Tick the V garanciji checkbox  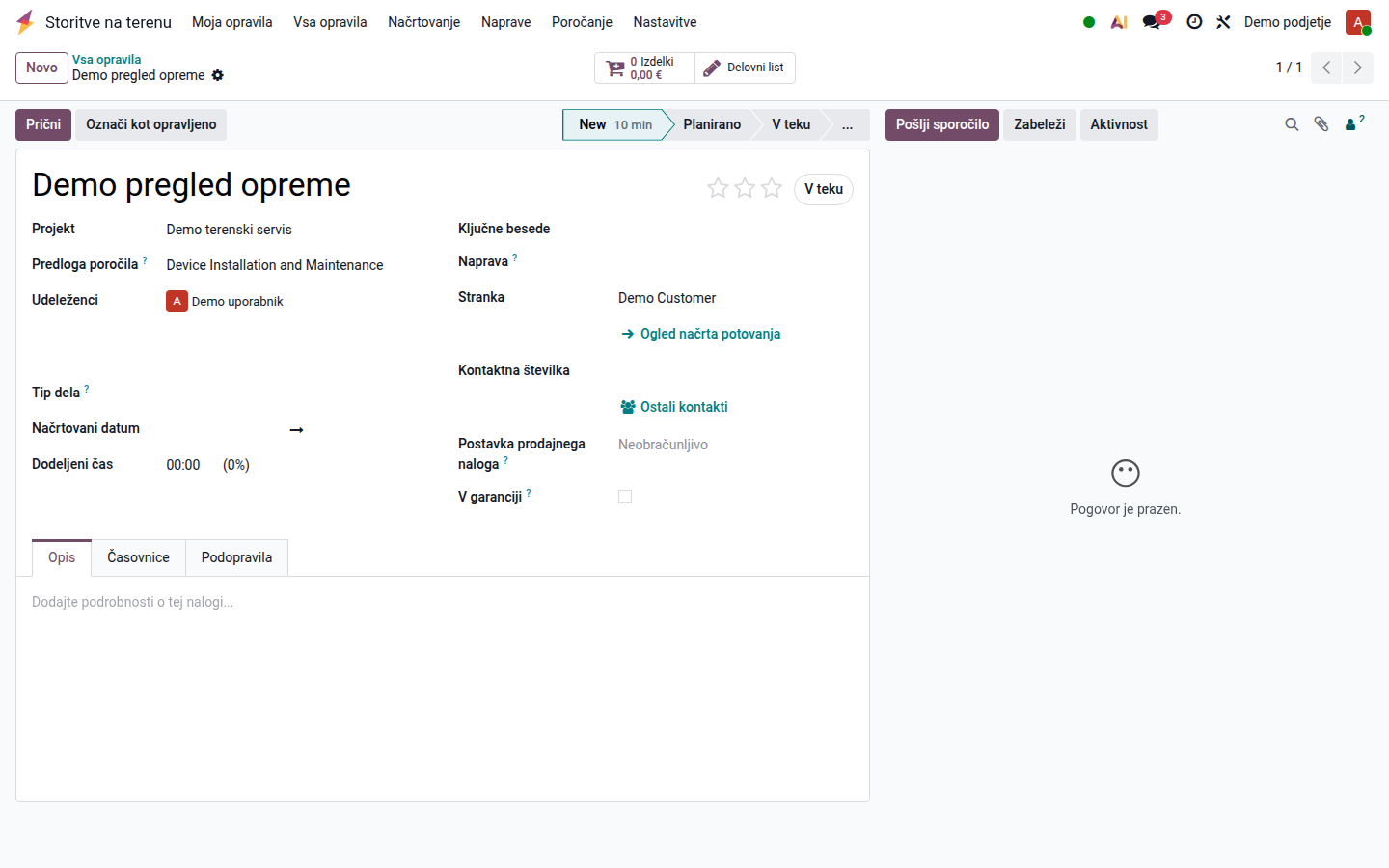[625, 497]
